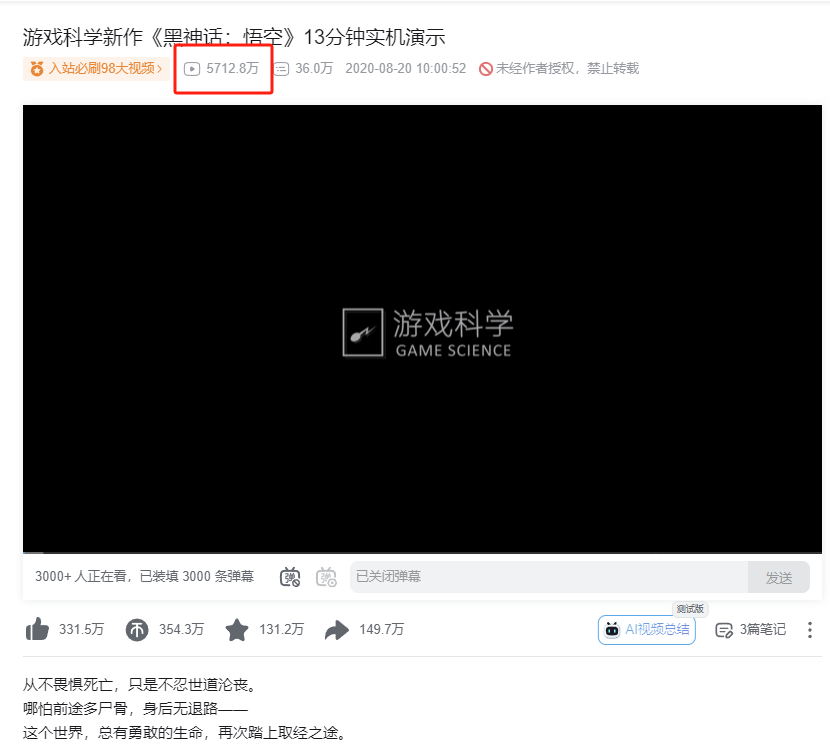Click the video progress bar
Viewport: 830px width, 755px height.
tap(422, 553)
